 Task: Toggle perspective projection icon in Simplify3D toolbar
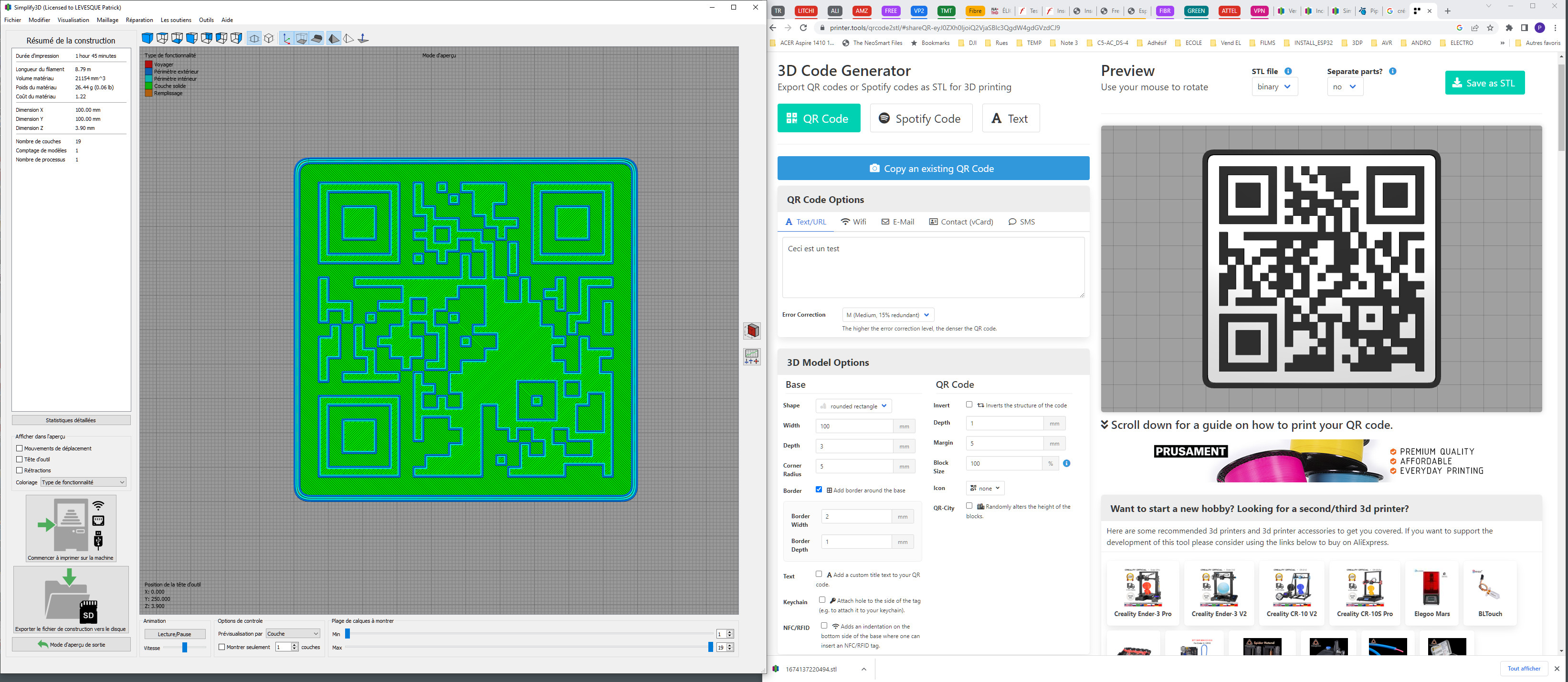tap(254, 38)
